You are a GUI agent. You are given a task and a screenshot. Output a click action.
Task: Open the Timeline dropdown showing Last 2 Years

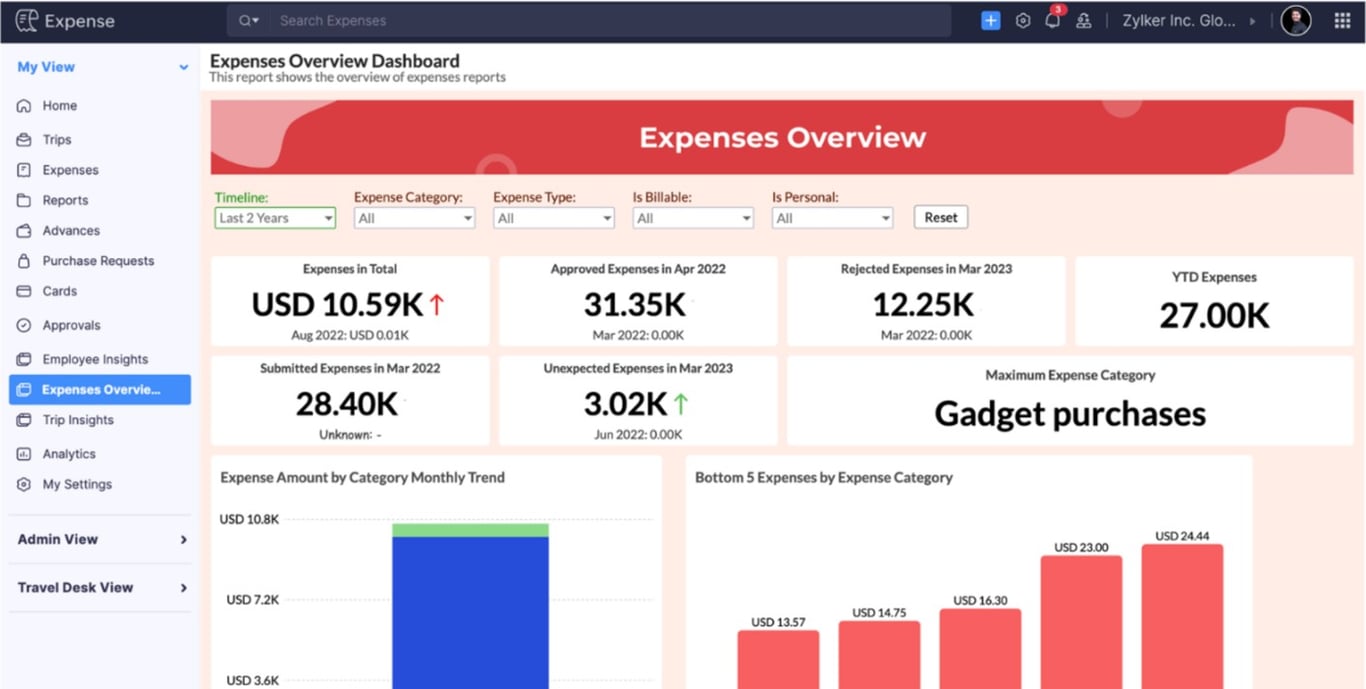[274, 217]
